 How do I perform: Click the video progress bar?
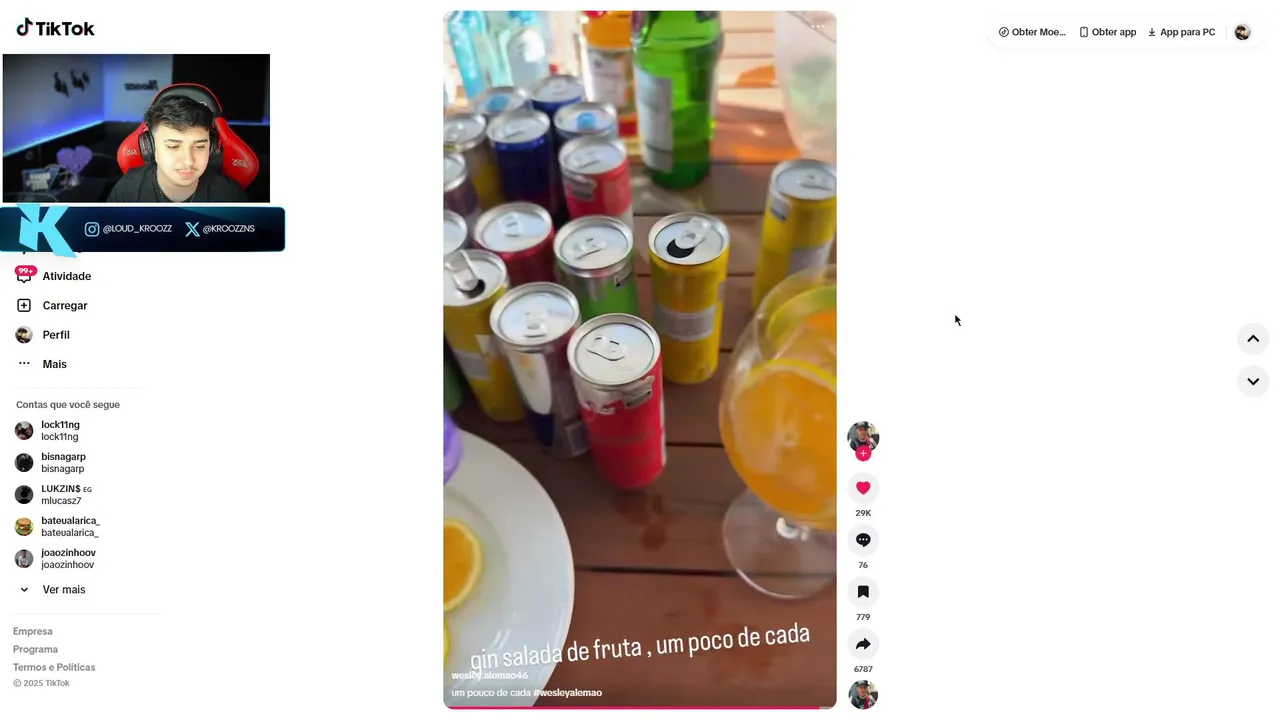click(640, 707)
